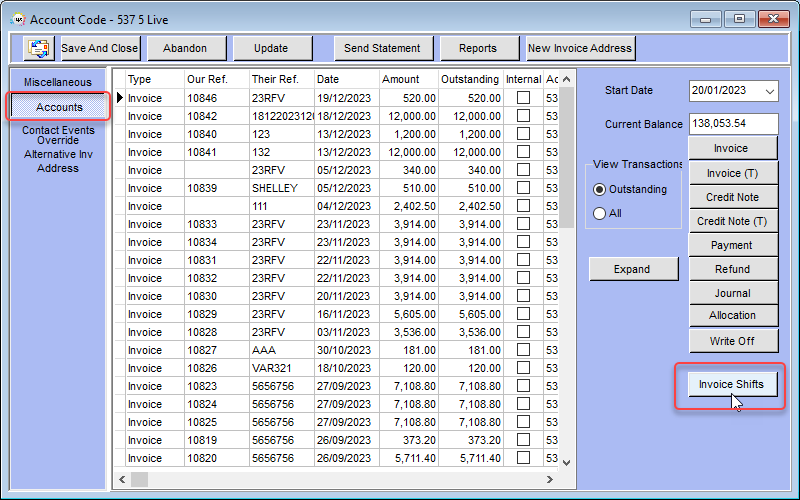Click the vertical scrollbar up arrow
The height and width of the screenshot is (500, 800).
click(566, 79)
